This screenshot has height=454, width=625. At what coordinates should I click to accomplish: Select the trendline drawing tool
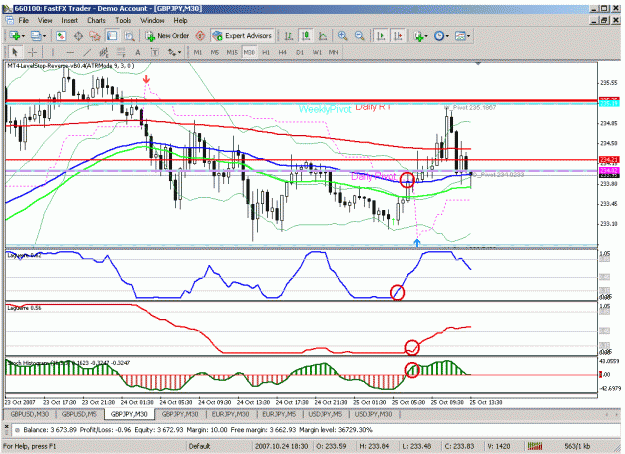(x=87, y=52)
